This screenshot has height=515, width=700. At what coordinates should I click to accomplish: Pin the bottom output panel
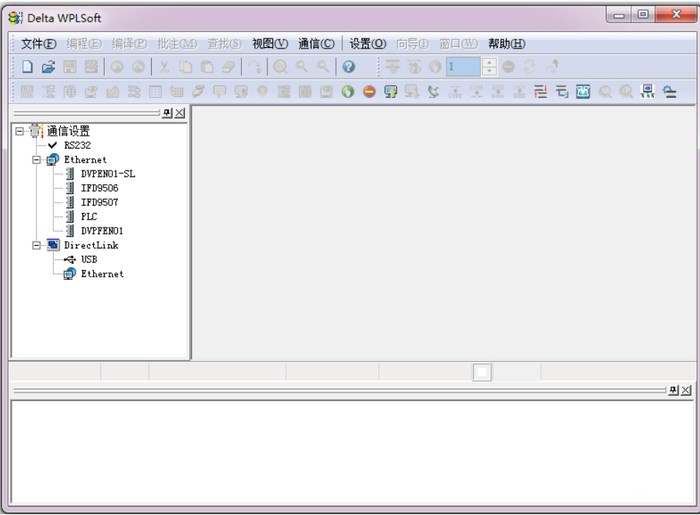[x=673, y=390]
